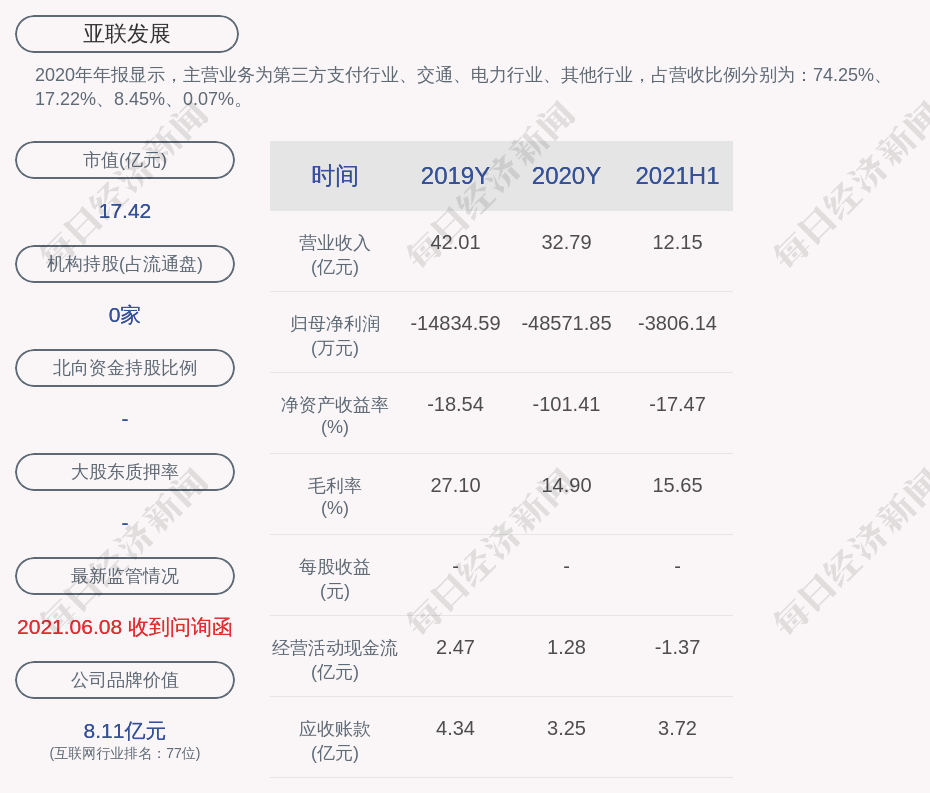Select ROE value -18.54
This screenshot has width=930, height=793.
(455, 405)
